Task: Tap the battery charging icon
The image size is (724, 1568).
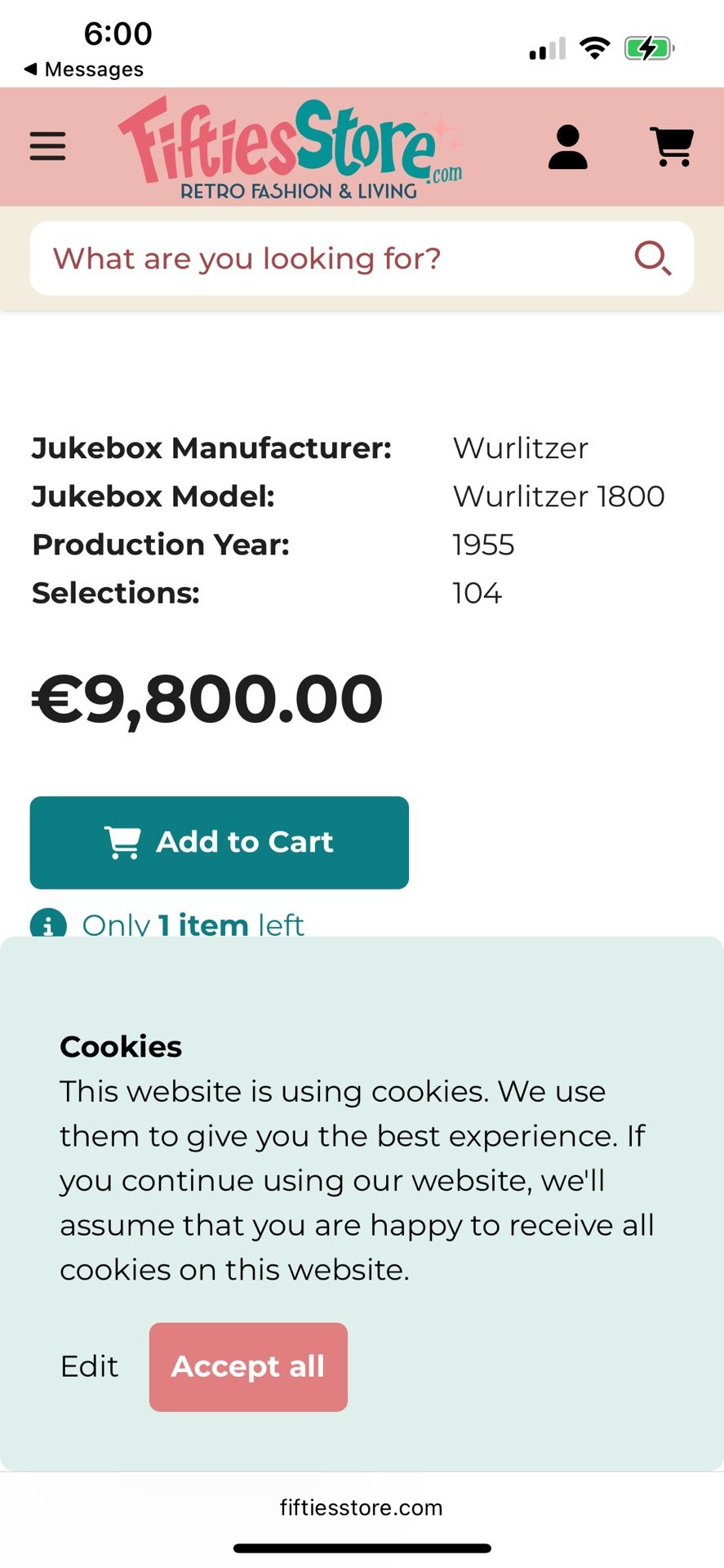Action: pyautogui.click(x=649, y=49)
